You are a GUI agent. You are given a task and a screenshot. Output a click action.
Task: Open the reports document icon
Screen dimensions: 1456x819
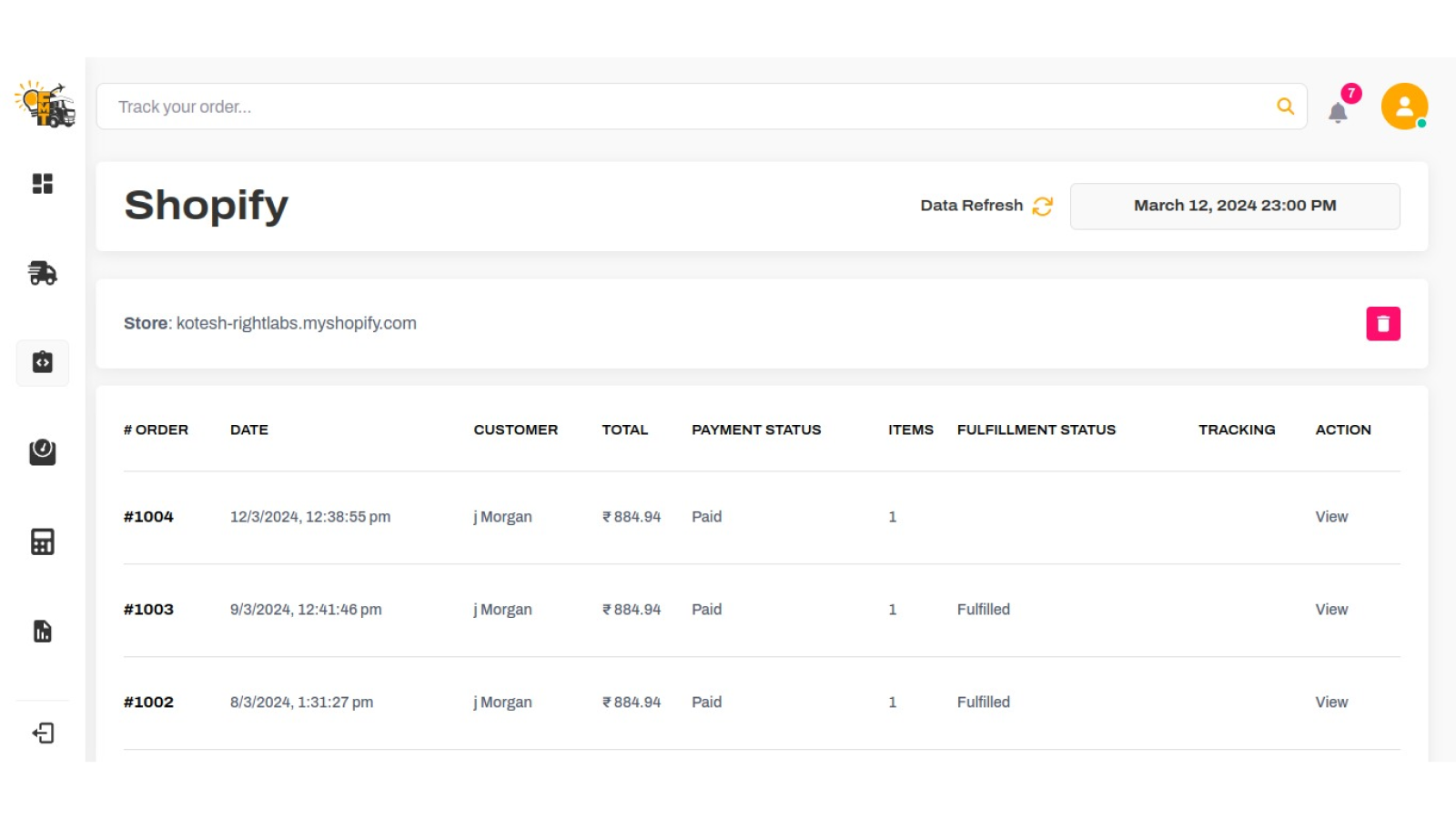43,631
